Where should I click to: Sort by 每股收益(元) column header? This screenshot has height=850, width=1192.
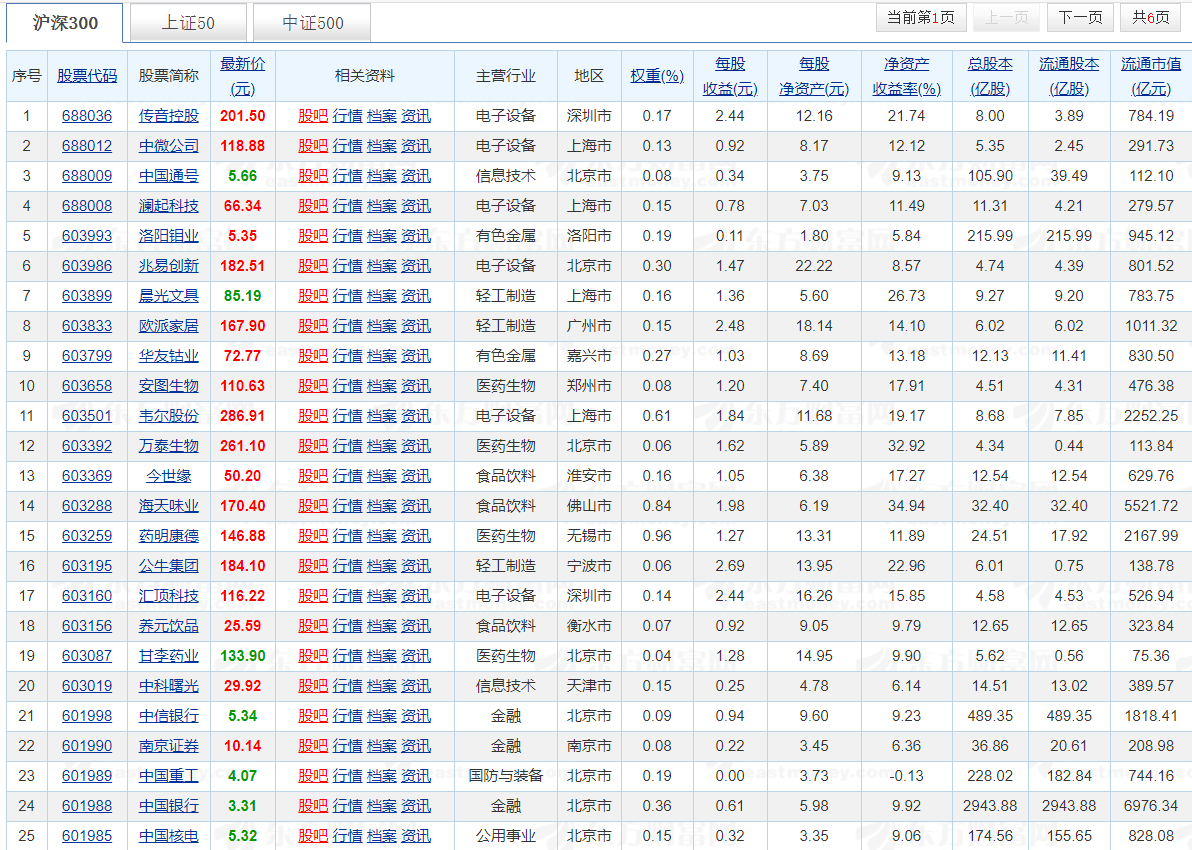click(x=730, y=76)
